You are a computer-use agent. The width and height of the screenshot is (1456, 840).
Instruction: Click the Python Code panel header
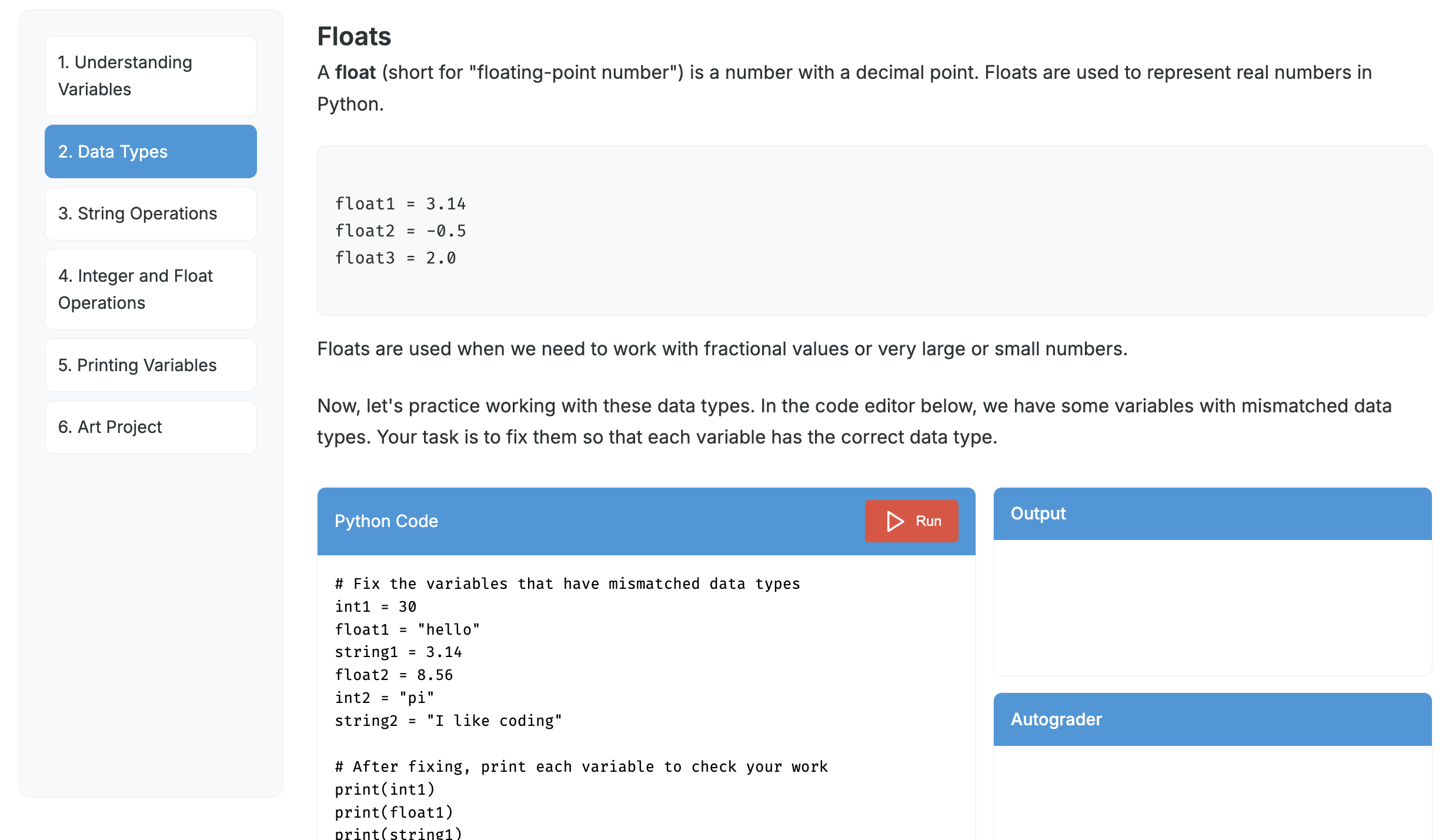tap(386, 521)
